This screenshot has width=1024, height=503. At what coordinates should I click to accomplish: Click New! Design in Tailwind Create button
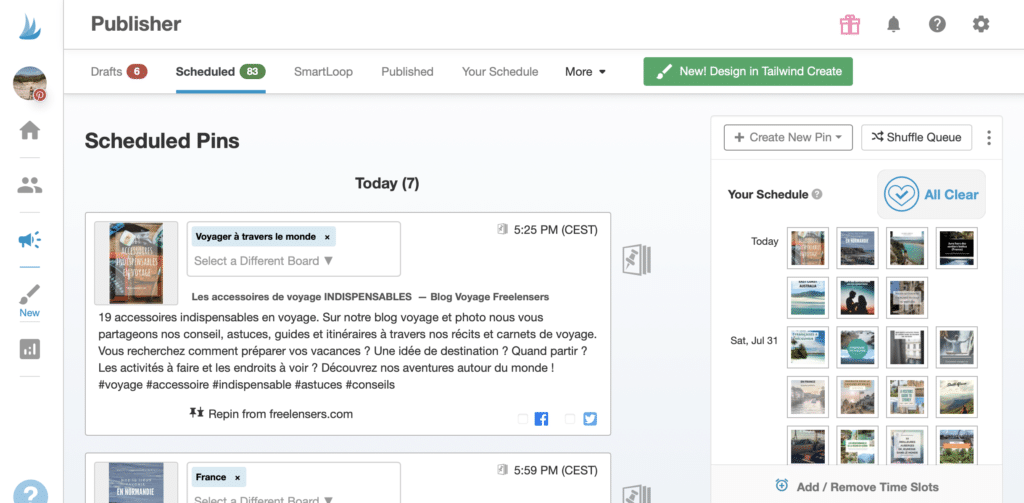pyautogui.click(x=748, y=72)
